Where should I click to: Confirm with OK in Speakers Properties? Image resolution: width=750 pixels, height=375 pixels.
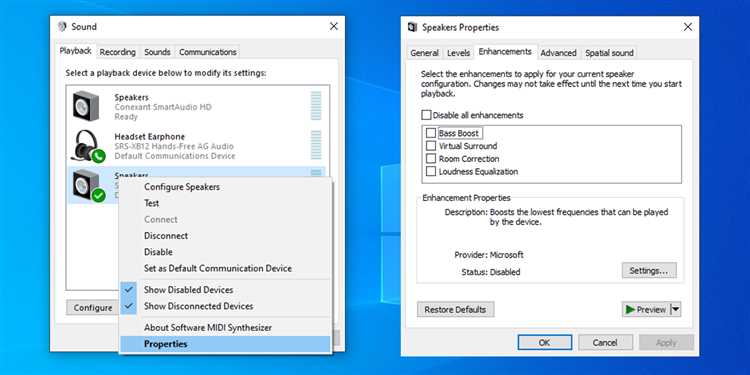click(544, 342)
